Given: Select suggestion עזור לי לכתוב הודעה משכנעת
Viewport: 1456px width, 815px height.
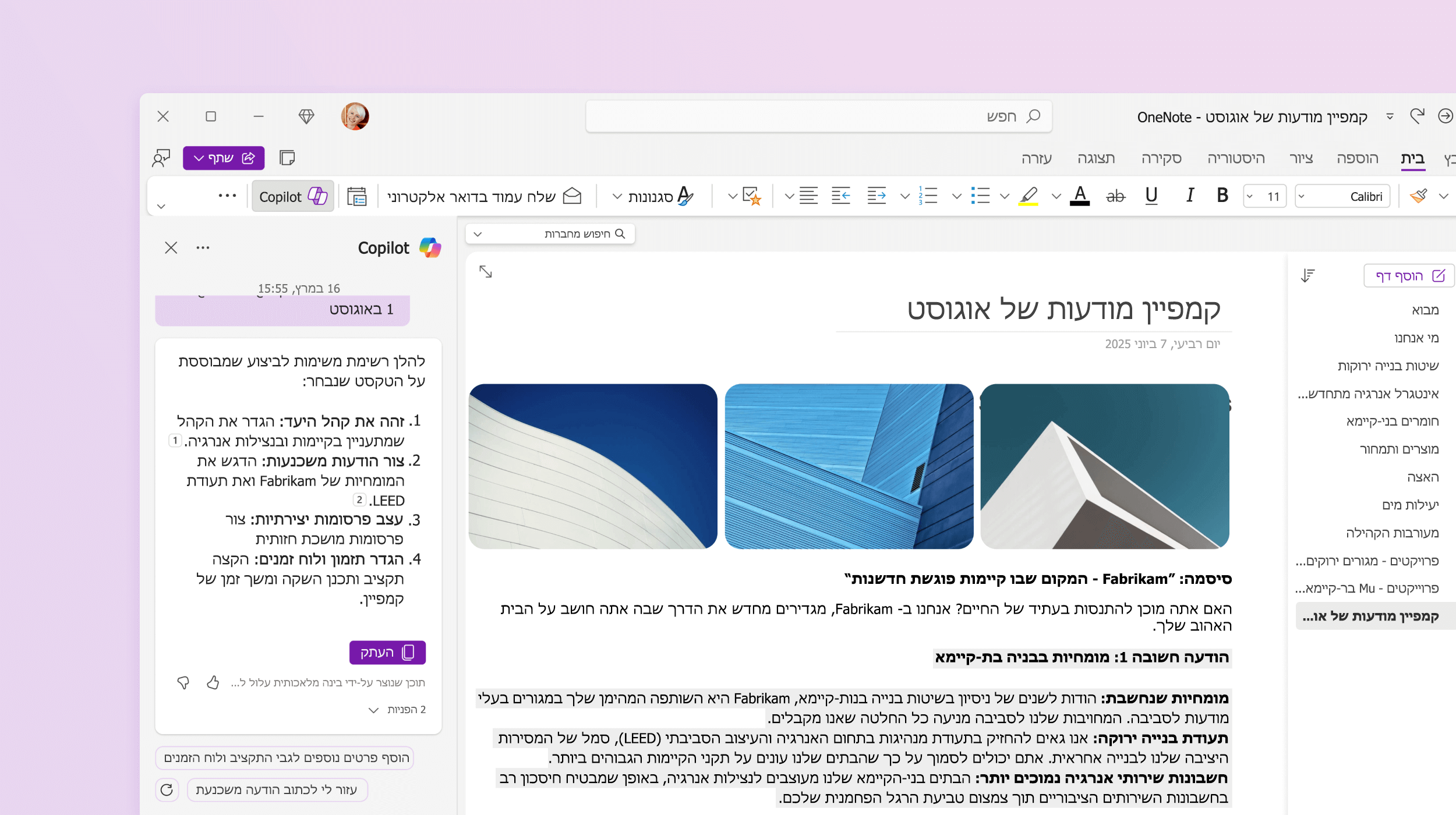Looking at the screenshot, I should click(277, 790).
